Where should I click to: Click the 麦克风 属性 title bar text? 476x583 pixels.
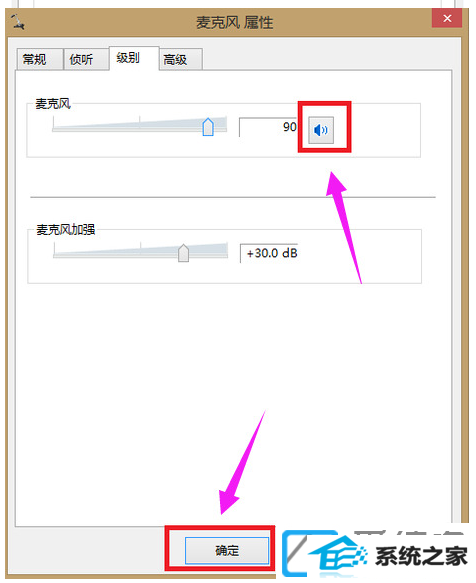pyautogui.click(x=235, y=23)
